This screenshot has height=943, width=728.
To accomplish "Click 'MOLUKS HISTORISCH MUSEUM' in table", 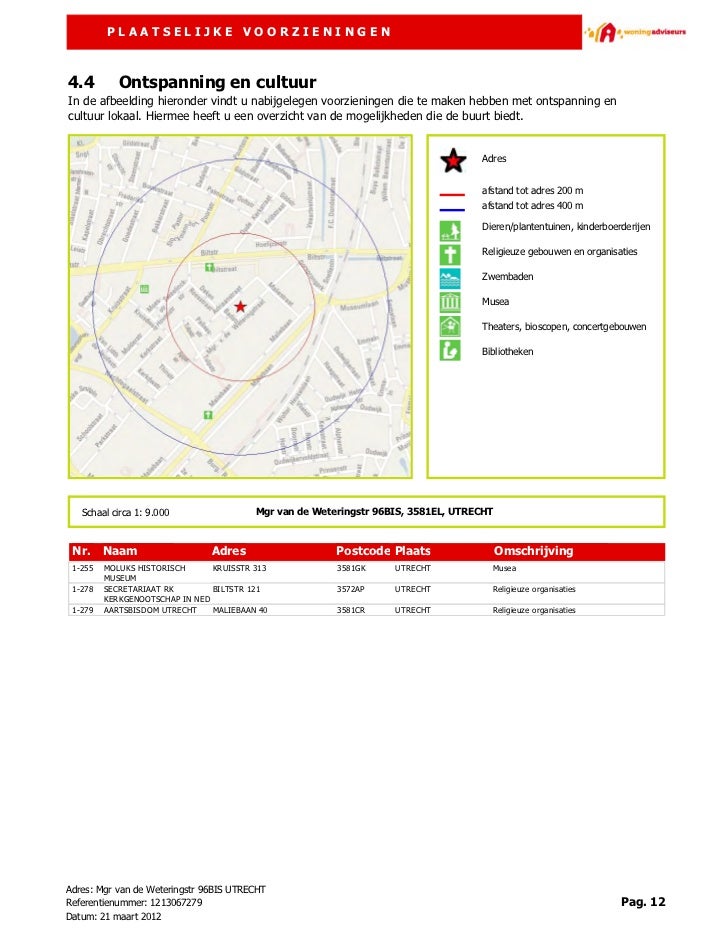I will tap(144, 573).
